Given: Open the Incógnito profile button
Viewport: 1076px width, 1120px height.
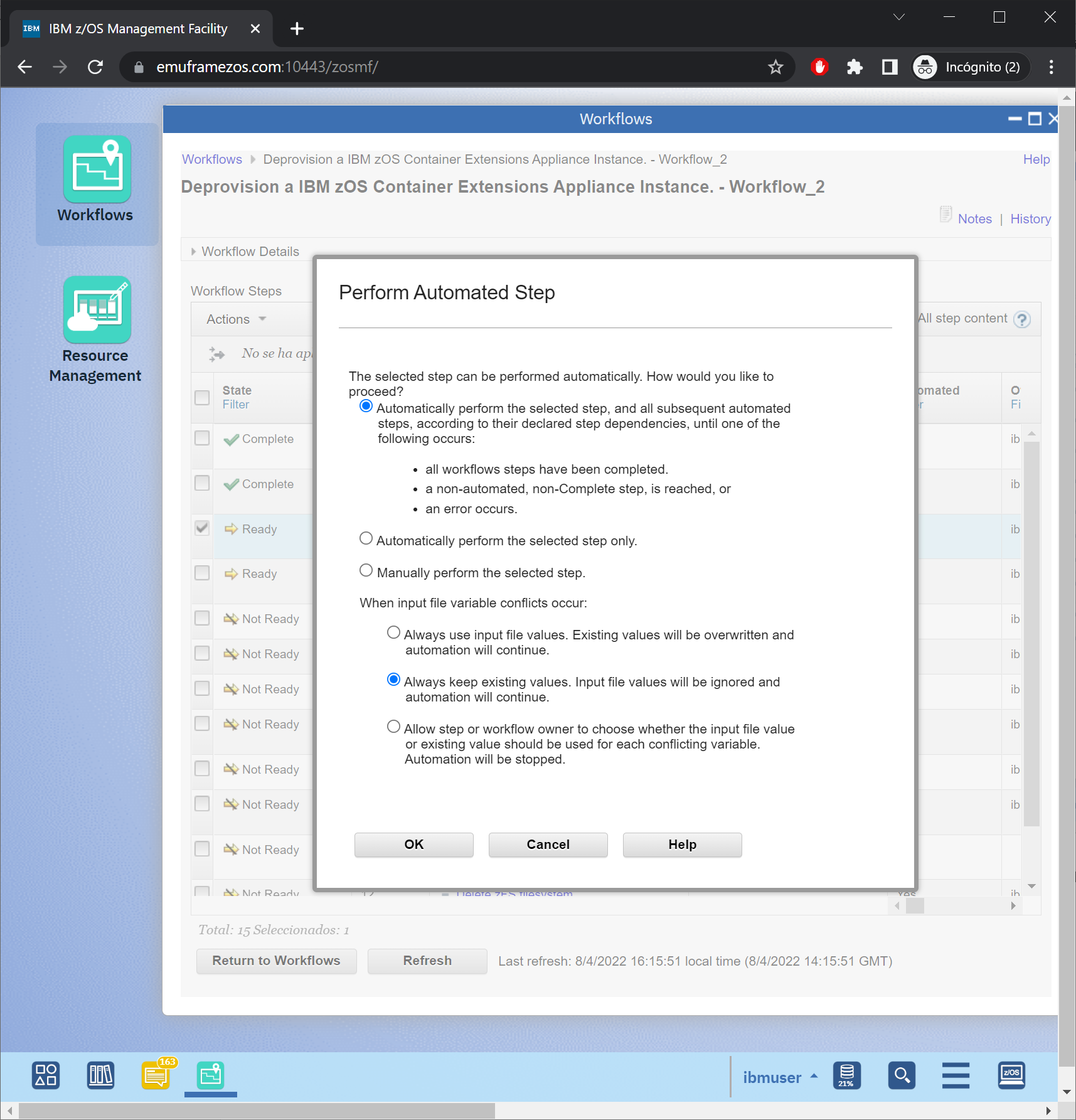Looking at the screenshot, I should 970,67.
